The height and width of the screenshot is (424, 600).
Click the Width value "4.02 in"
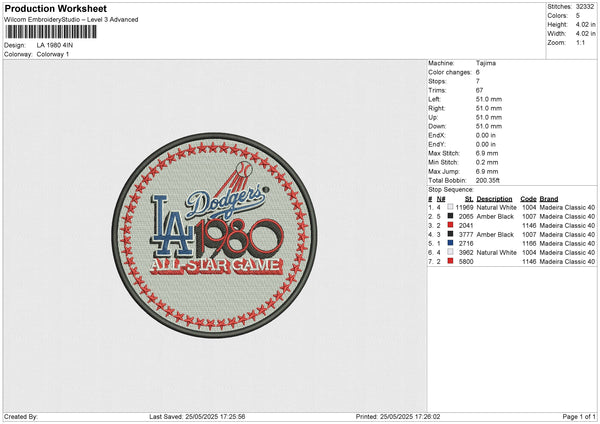pos(585,34)
